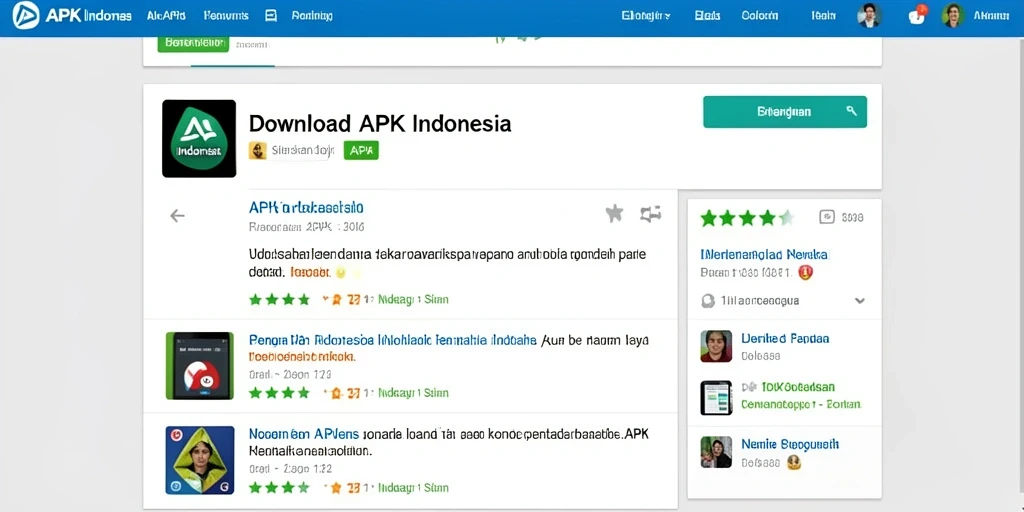Click the APK Indonesia logo icon in header

coord(25,16)
